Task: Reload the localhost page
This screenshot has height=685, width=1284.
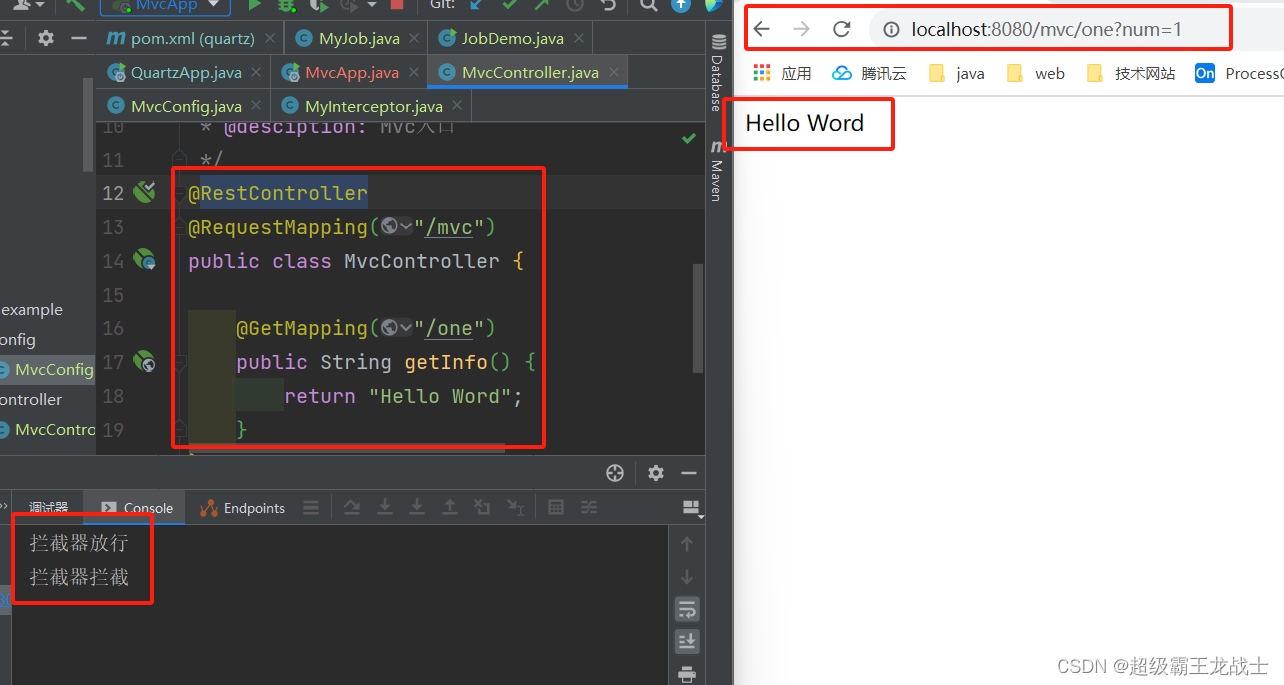Action: click(842, 29)
